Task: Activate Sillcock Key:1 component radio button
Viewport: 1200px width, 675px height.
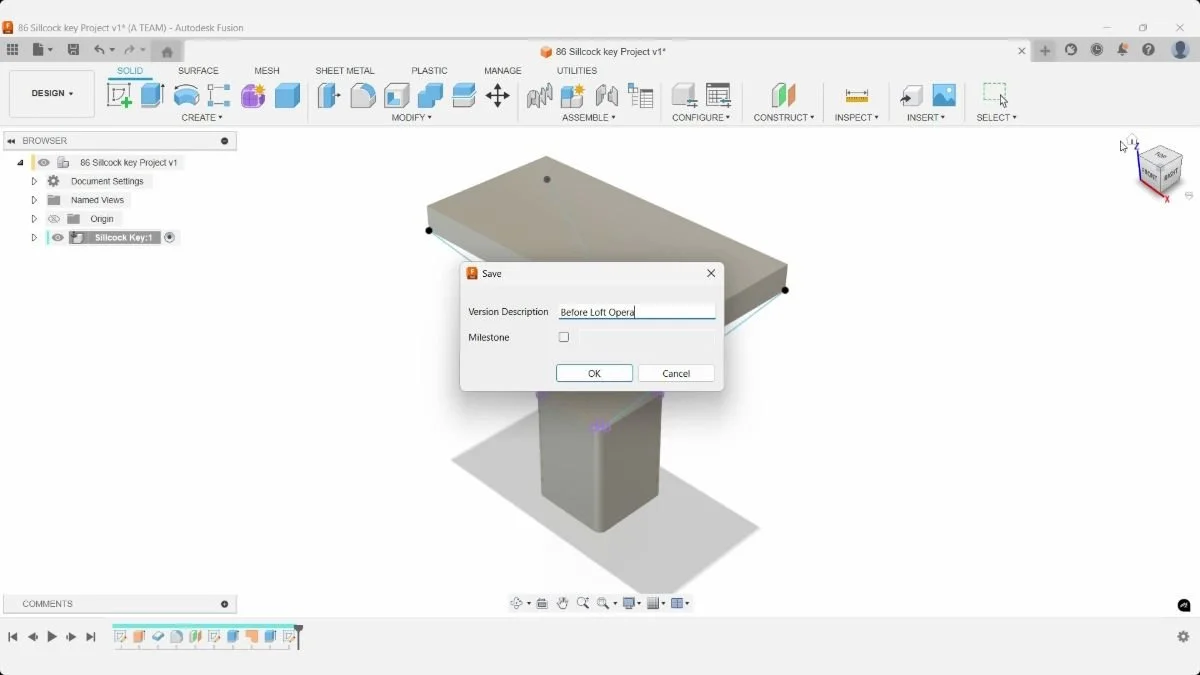Action: pos(170,238)
